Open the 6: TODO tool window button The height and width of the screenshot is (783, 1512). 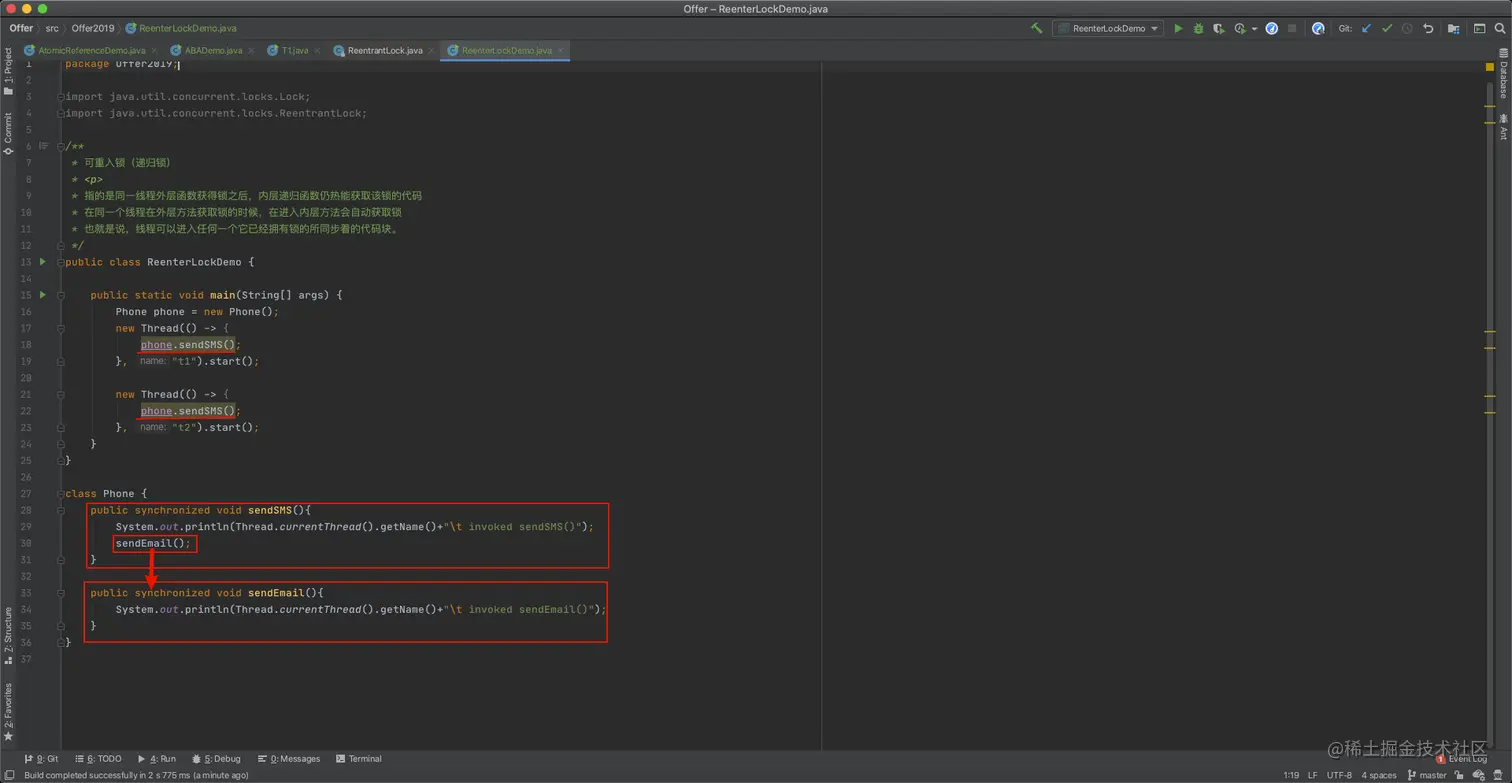click(x=97, y=759)
